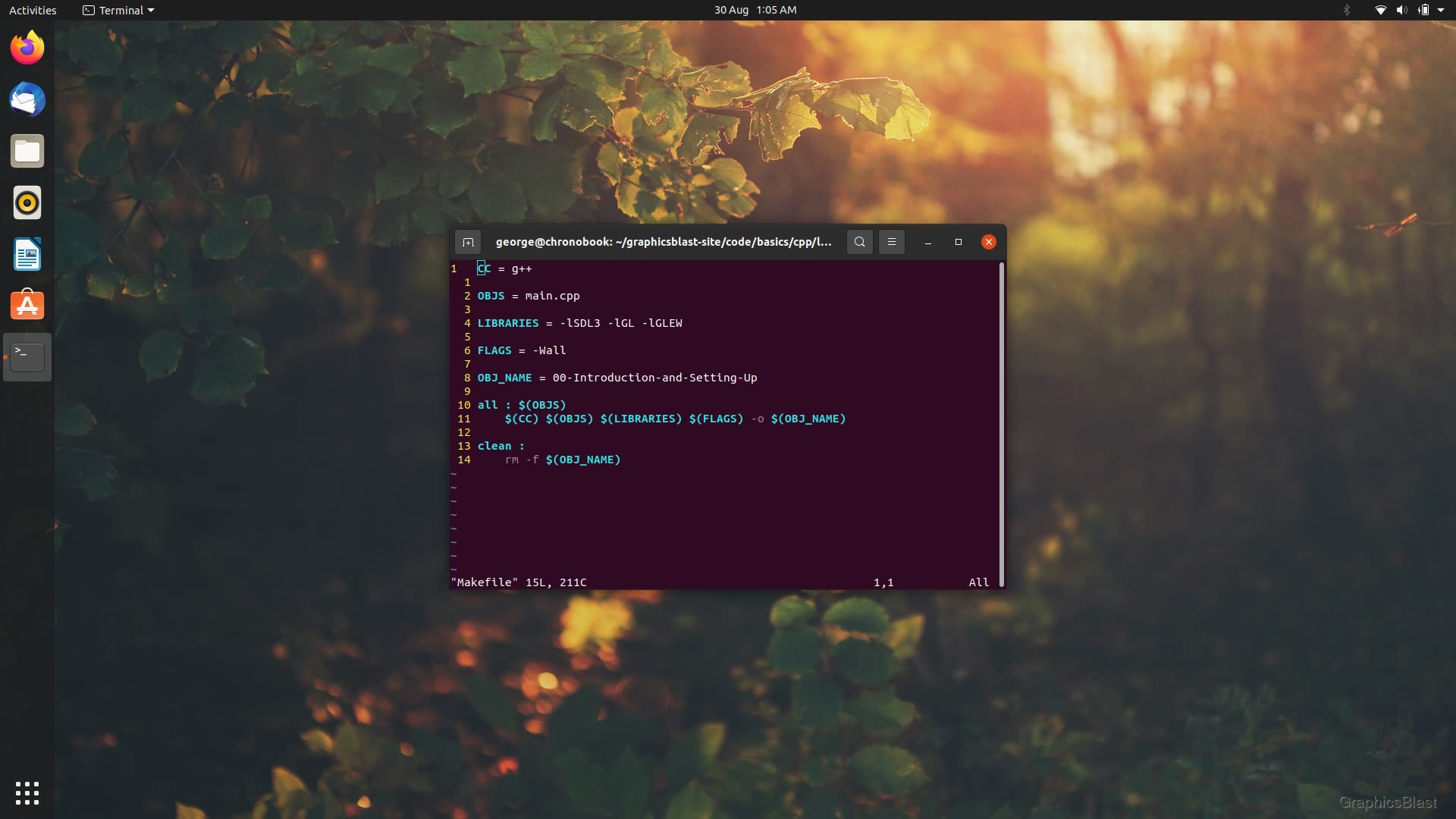1456x819 pixels.
Task: Expand the system menu arrow
Action: [x=1441, y=10]
